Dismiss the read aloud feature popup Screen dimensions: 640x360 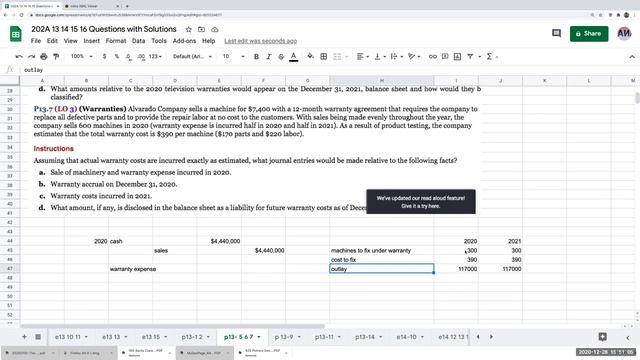point(421,202)
